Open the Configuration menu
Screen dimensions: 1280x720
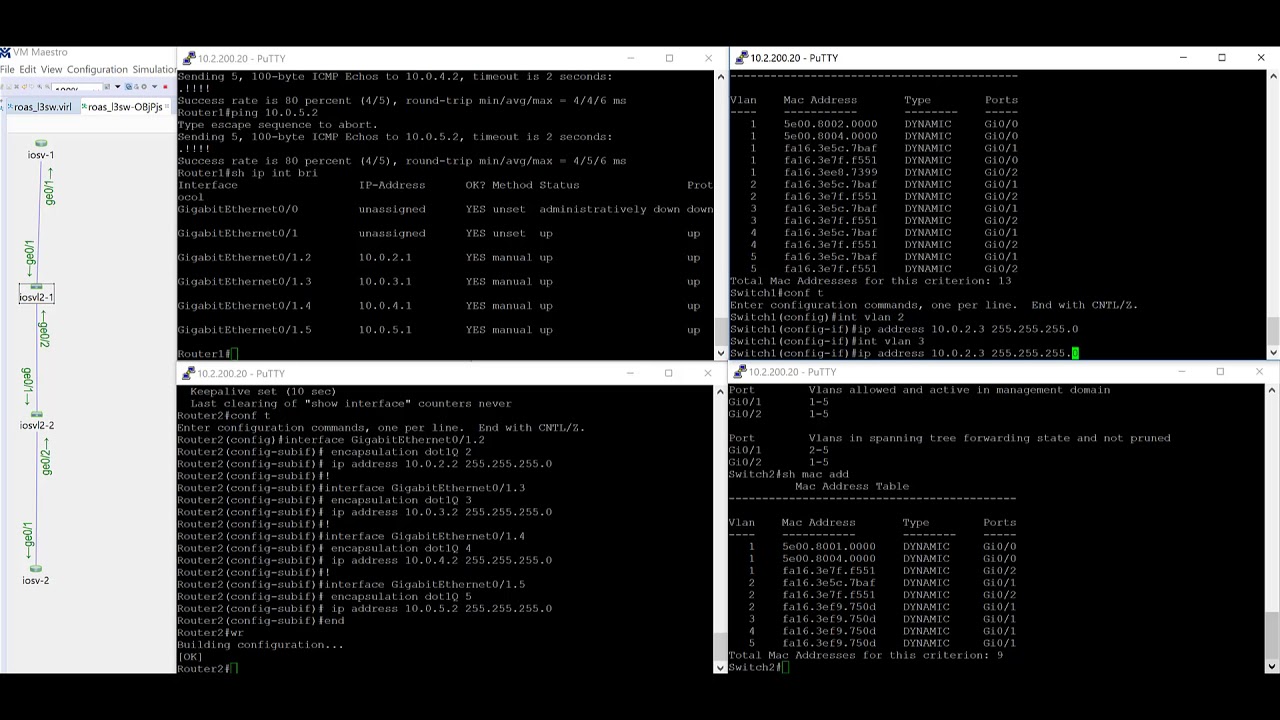click(x=97, y=70)
